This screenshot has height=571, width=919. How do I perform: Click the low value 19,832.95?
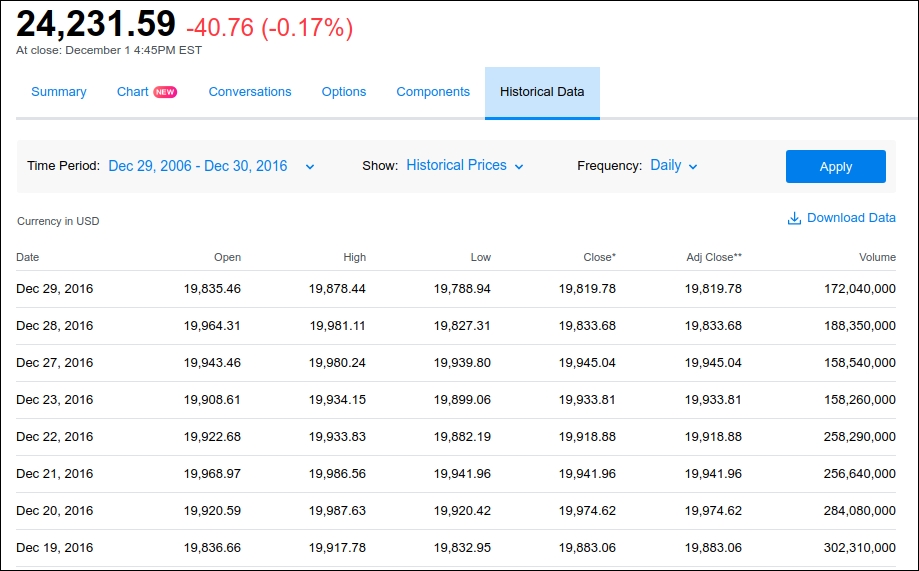(x=462, y=548)
